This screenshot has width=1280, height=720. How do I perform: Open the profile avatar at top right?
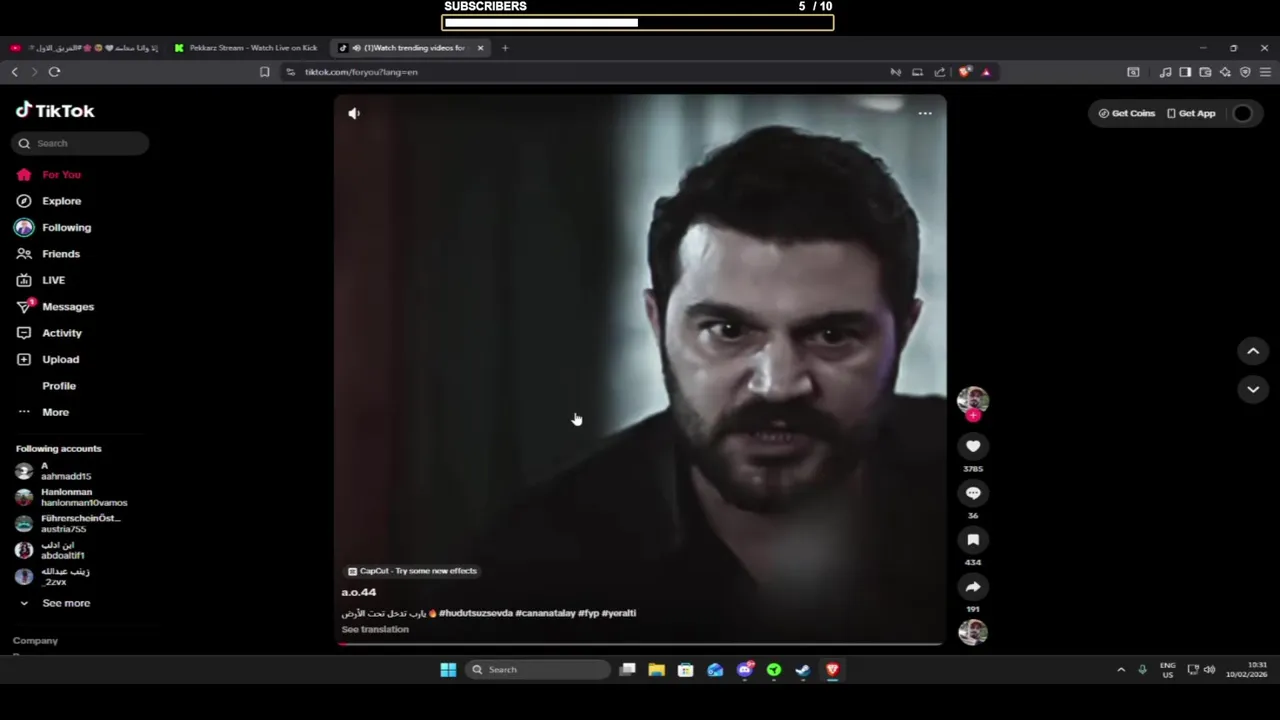[1242, 114]
